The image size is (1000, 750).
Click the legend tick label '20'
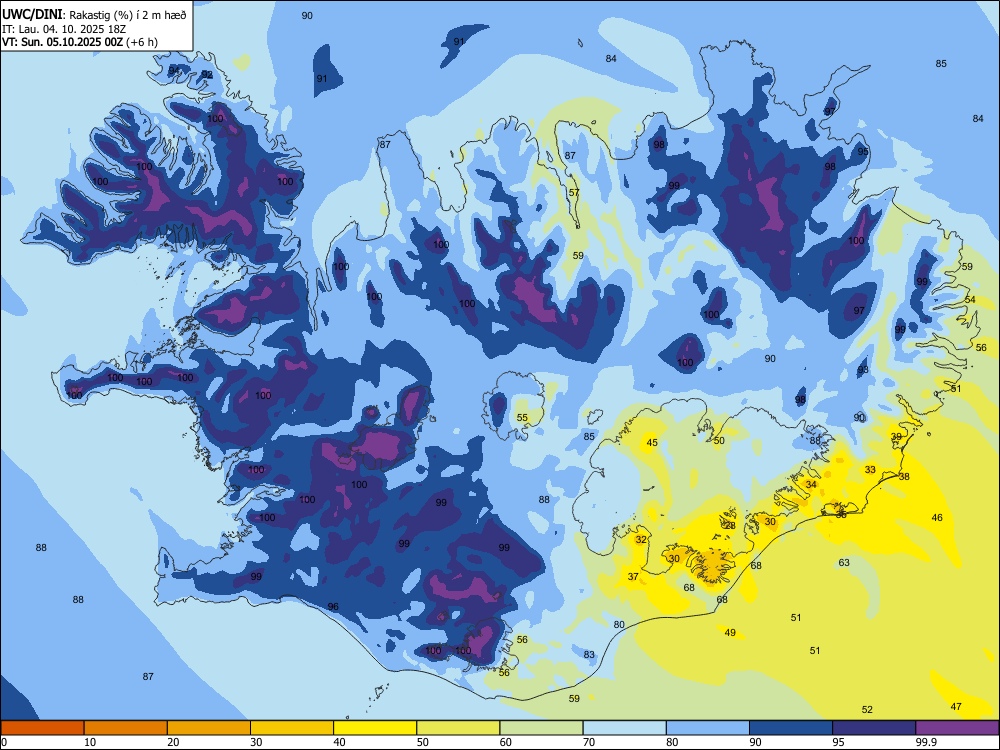pyautogui.click(x=173, y=742)
